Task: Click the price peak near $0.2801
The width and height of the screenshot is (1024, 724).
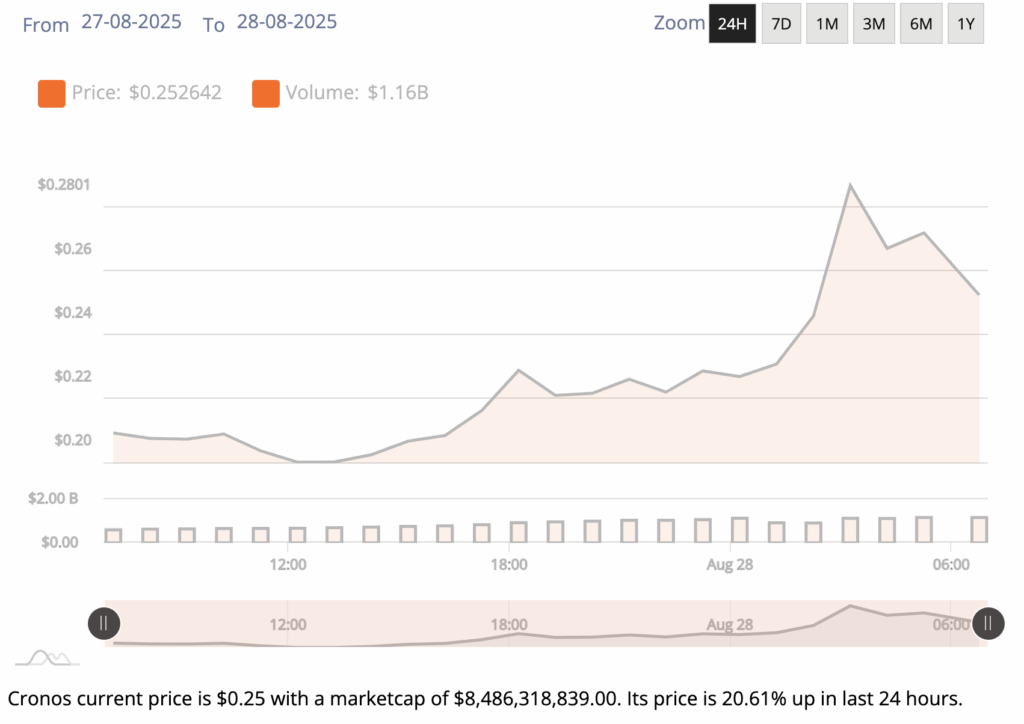Action: click(850, 186)
